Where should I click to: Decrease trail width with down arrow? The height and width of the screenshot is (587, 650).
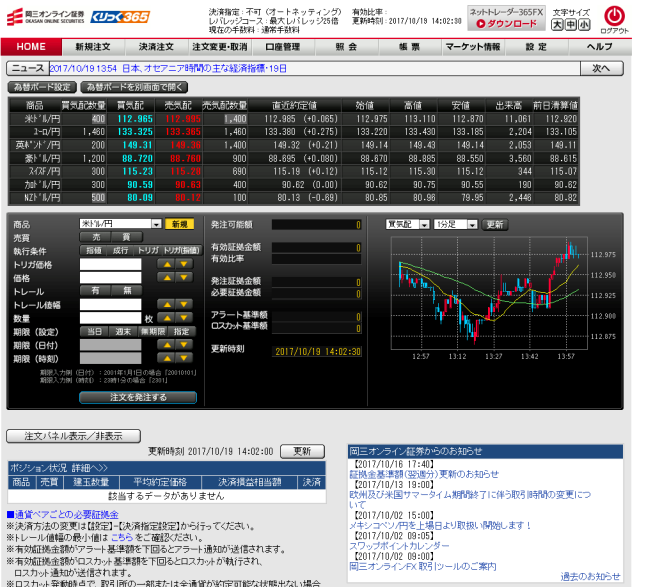click(x=184, y=304)
